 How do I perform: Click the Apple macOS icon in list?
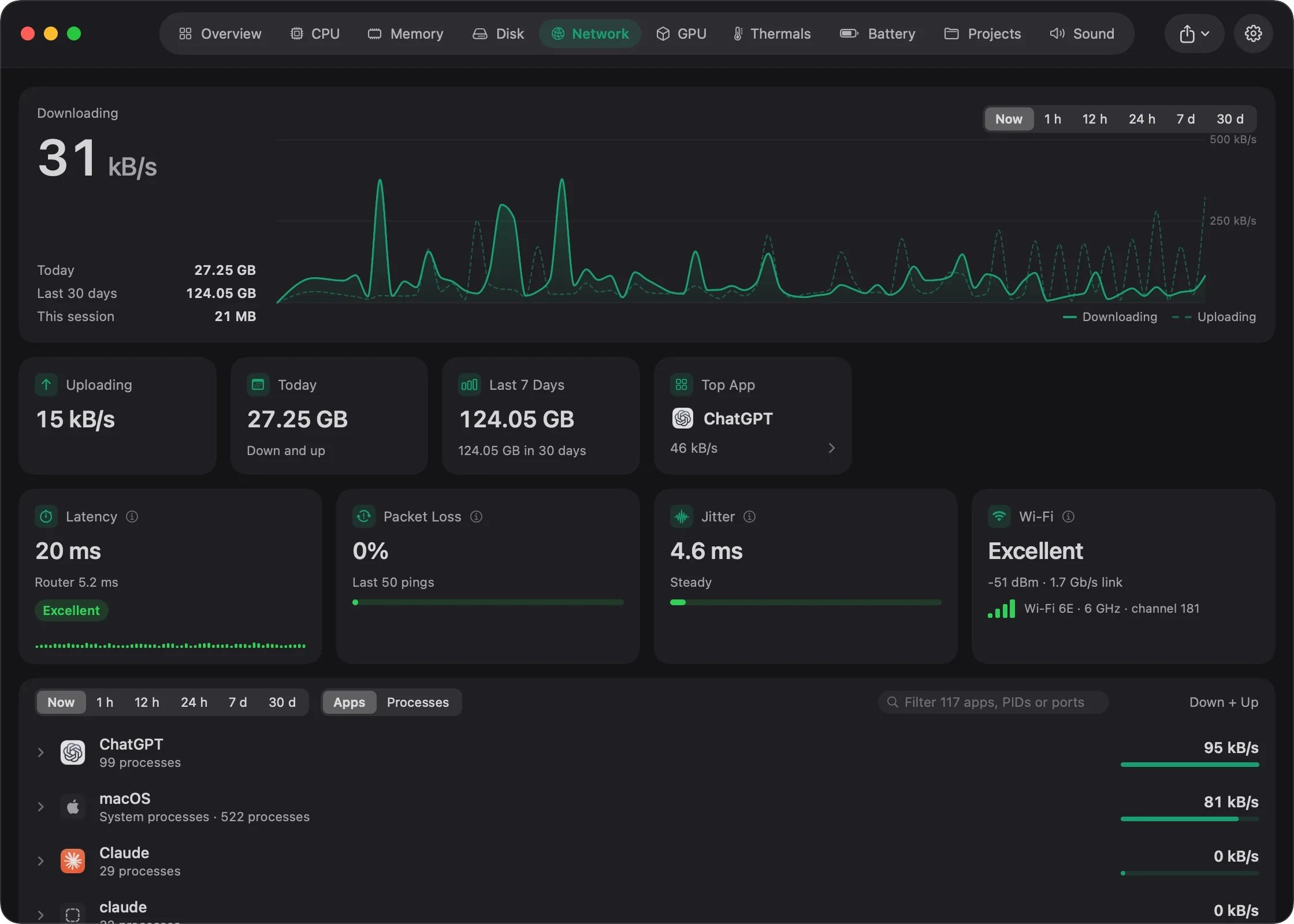pyautogui.click(x=73, y=807)
